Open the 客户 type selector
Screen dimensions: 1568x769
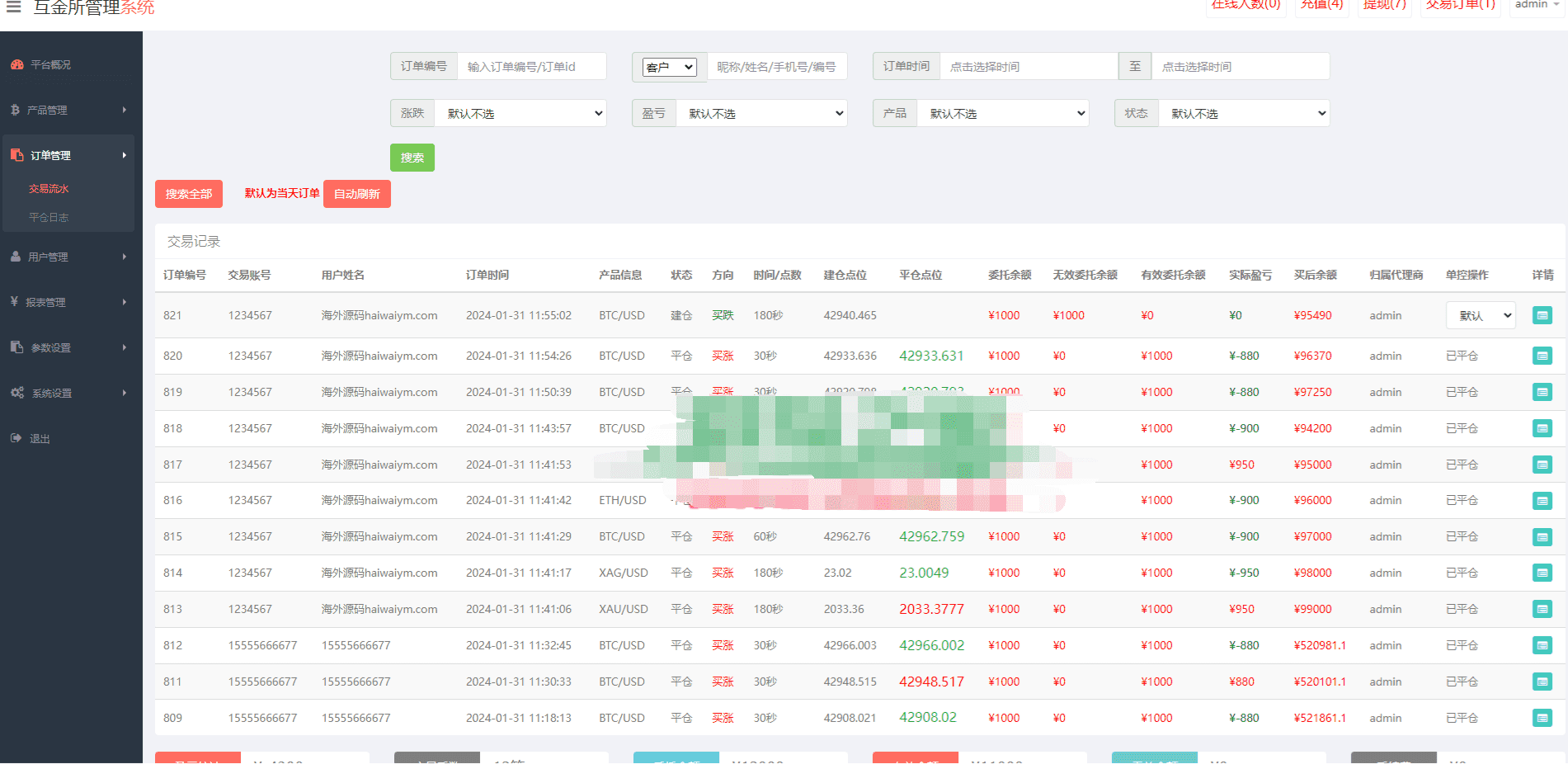pyautogui.click(x=670, y=67)
